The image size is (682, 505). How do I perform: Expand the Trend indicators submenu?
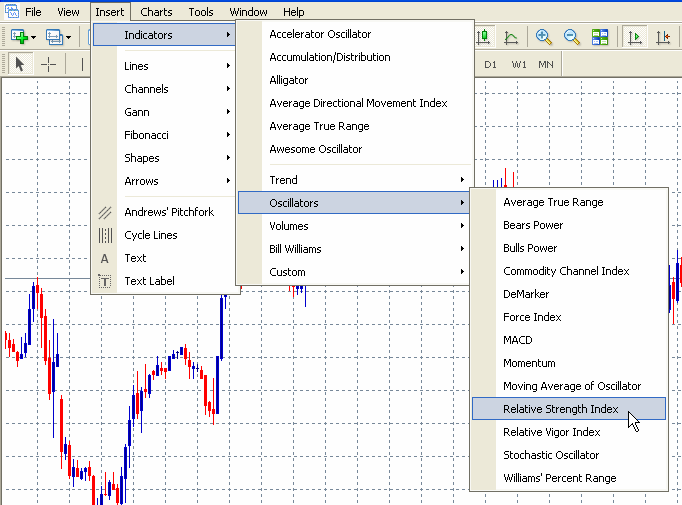pyautogui.click(x=354, y=180)
